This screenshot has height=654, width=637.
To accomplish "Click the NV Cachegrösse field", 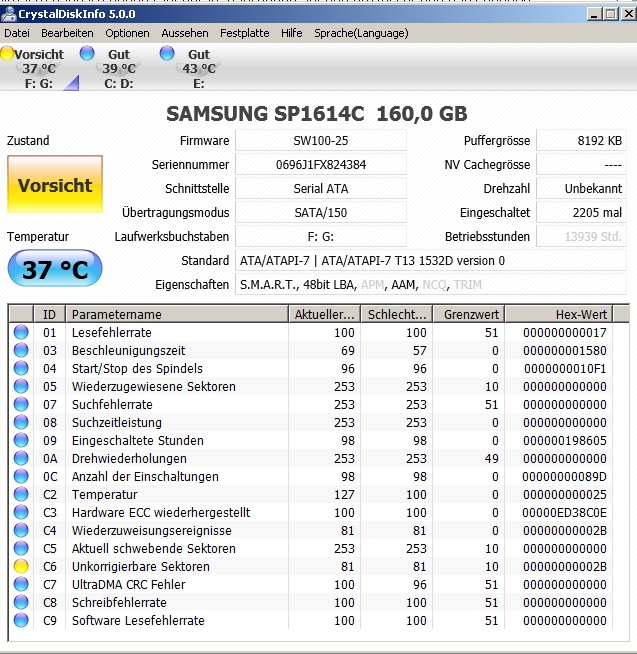I will click(x=582, y=164).
